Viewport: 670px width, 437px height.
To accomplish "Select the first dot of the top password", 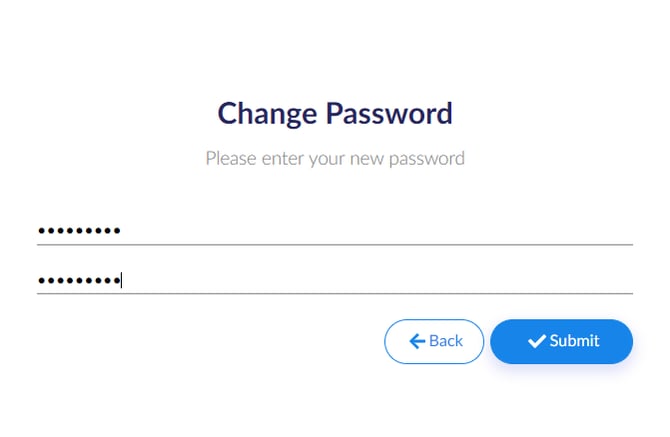I will point(42,231).
